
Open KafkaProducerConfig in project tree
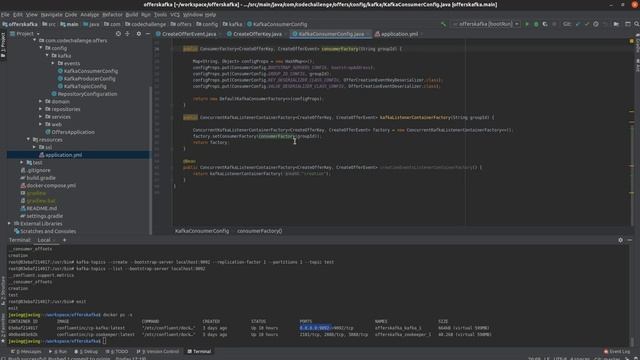tap(89, 79)
